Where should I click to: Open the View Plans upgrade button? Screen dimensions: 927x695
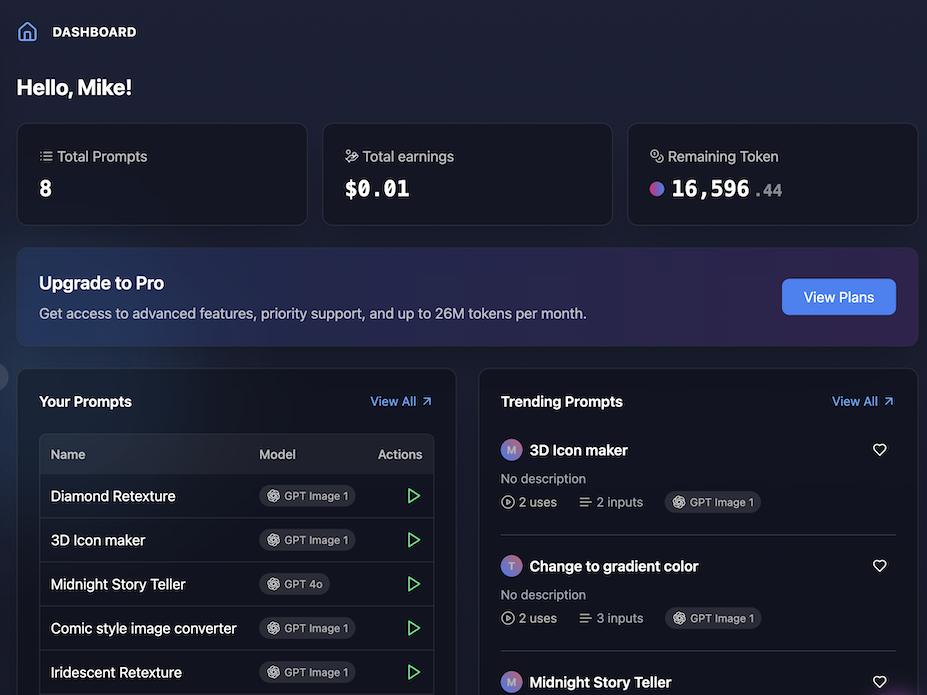point(838,297)
